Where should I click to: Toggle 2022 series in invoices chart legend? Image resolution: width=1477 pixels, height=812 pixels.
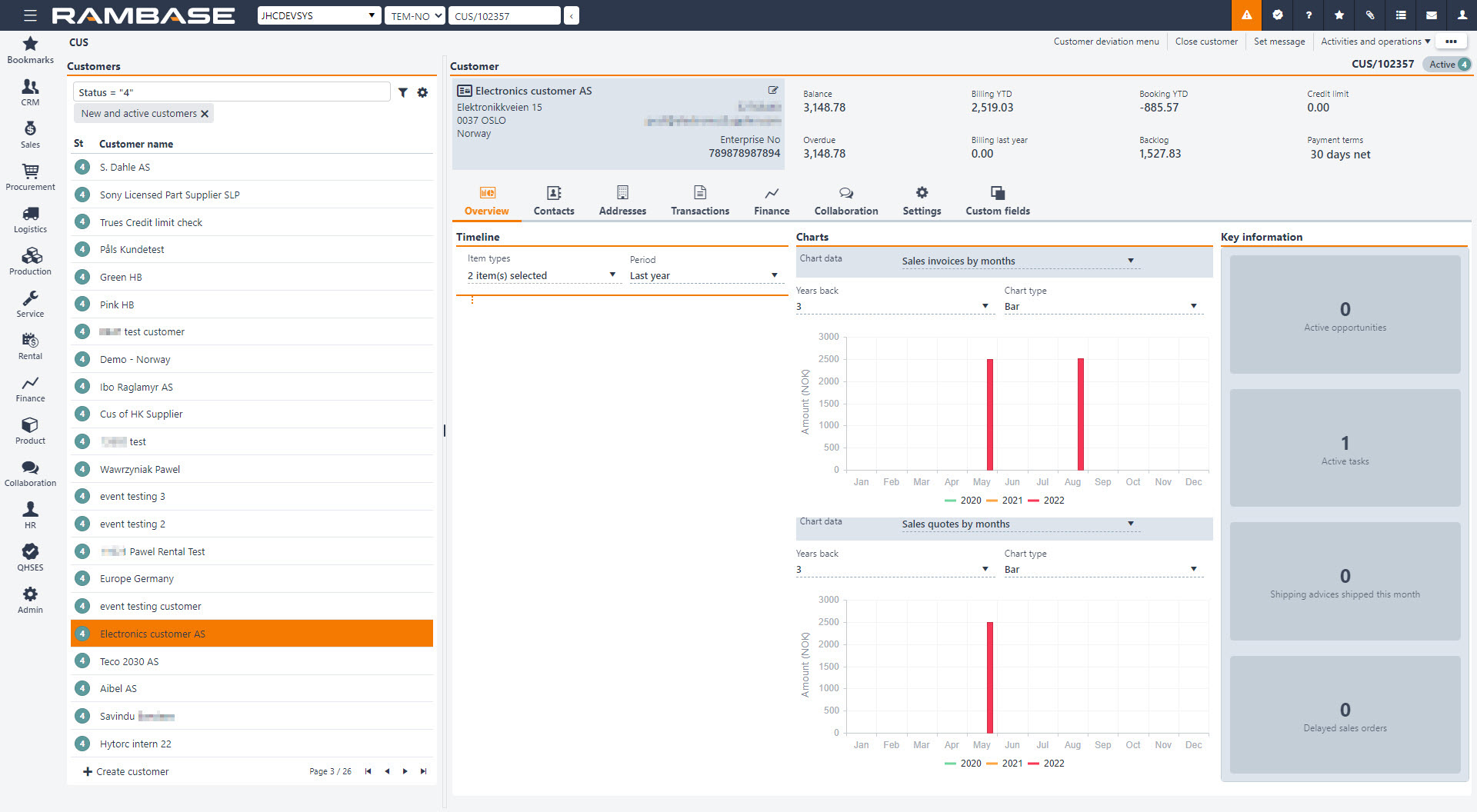tap(1046, 501)
